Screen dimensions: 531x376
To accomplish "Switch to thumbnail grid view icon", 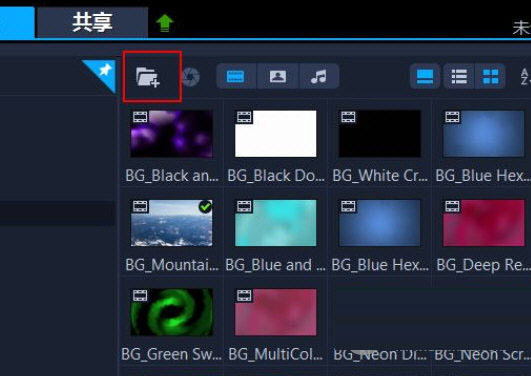I will (x=490, y=76).
